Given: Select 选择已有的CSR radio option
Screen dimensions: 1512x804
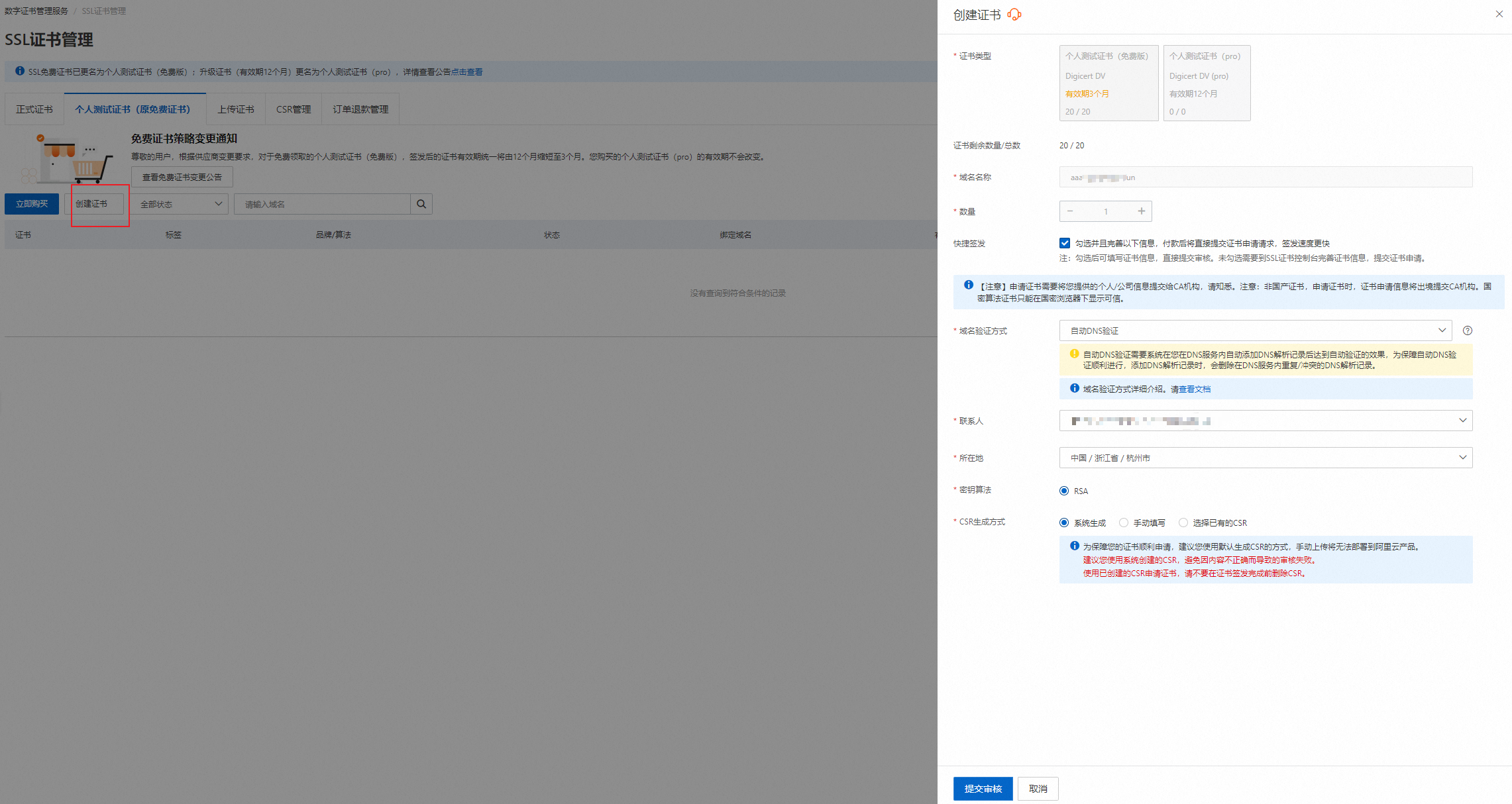Looking at the screenshot, I should pos(1183,523).
